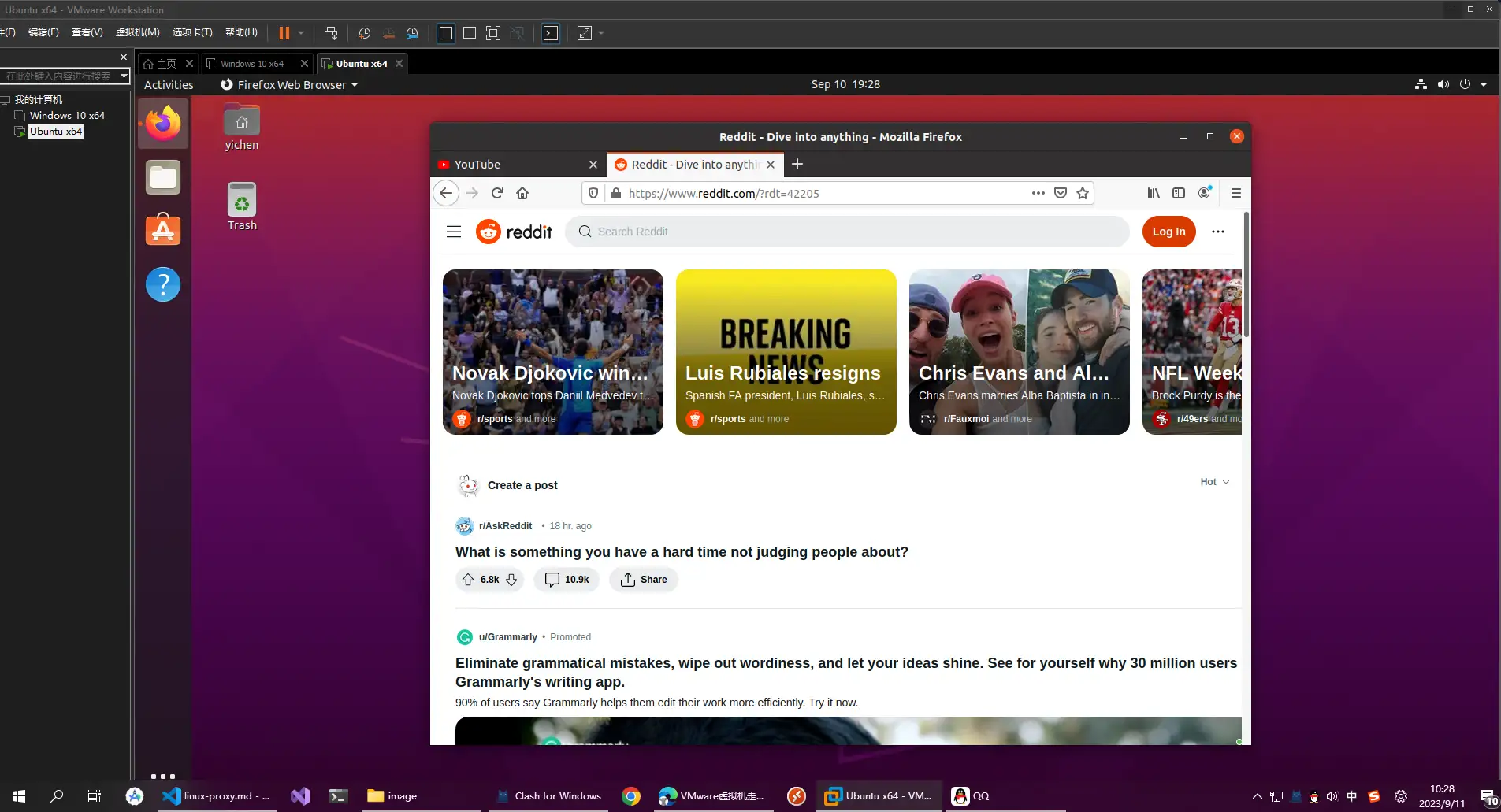Open the library search box dropdown arrow

[x=124, y=76]
